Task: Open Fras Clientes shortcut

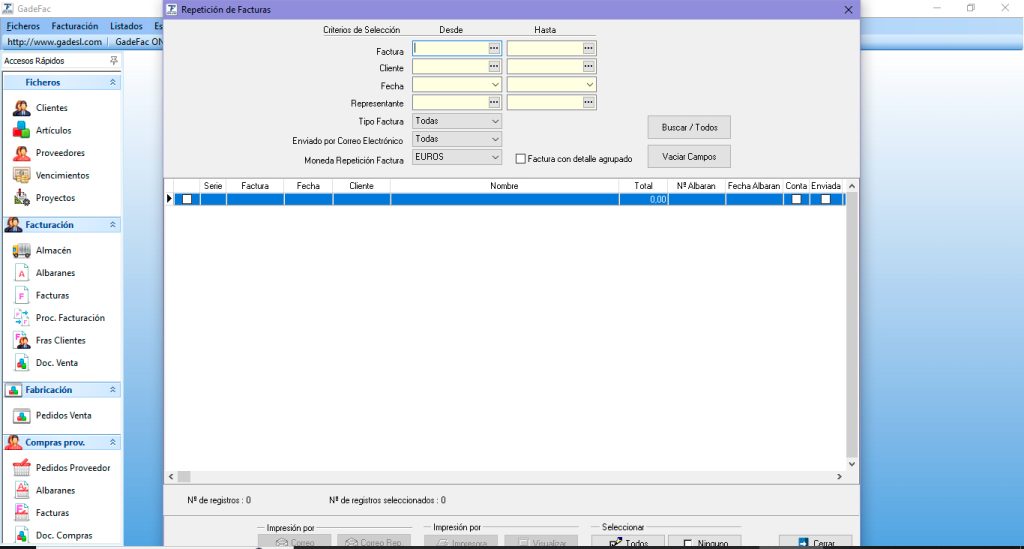Action: [60, 340]
